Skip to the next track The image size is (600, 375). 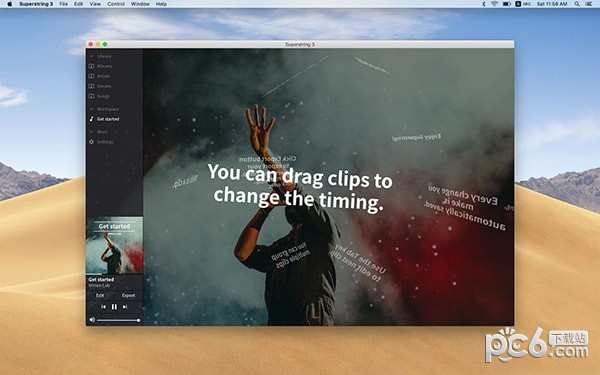coord(125,307)
